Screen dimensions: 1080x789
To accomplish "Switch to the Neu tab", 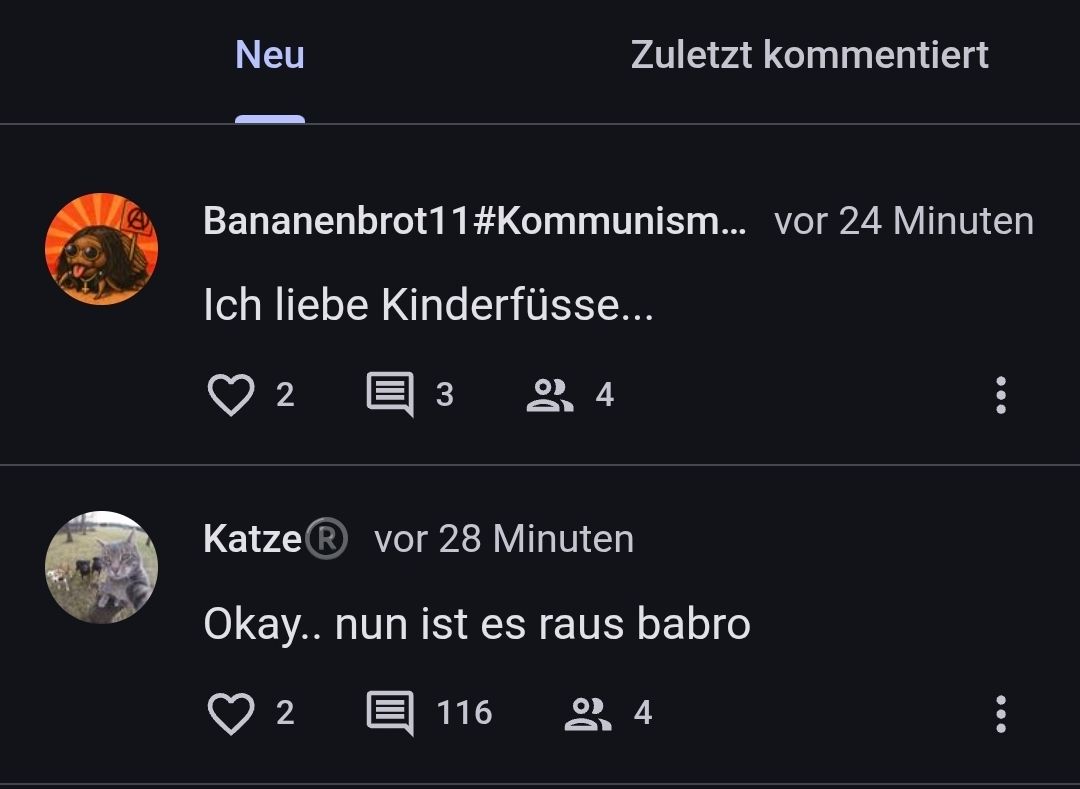I will (270, 56).
